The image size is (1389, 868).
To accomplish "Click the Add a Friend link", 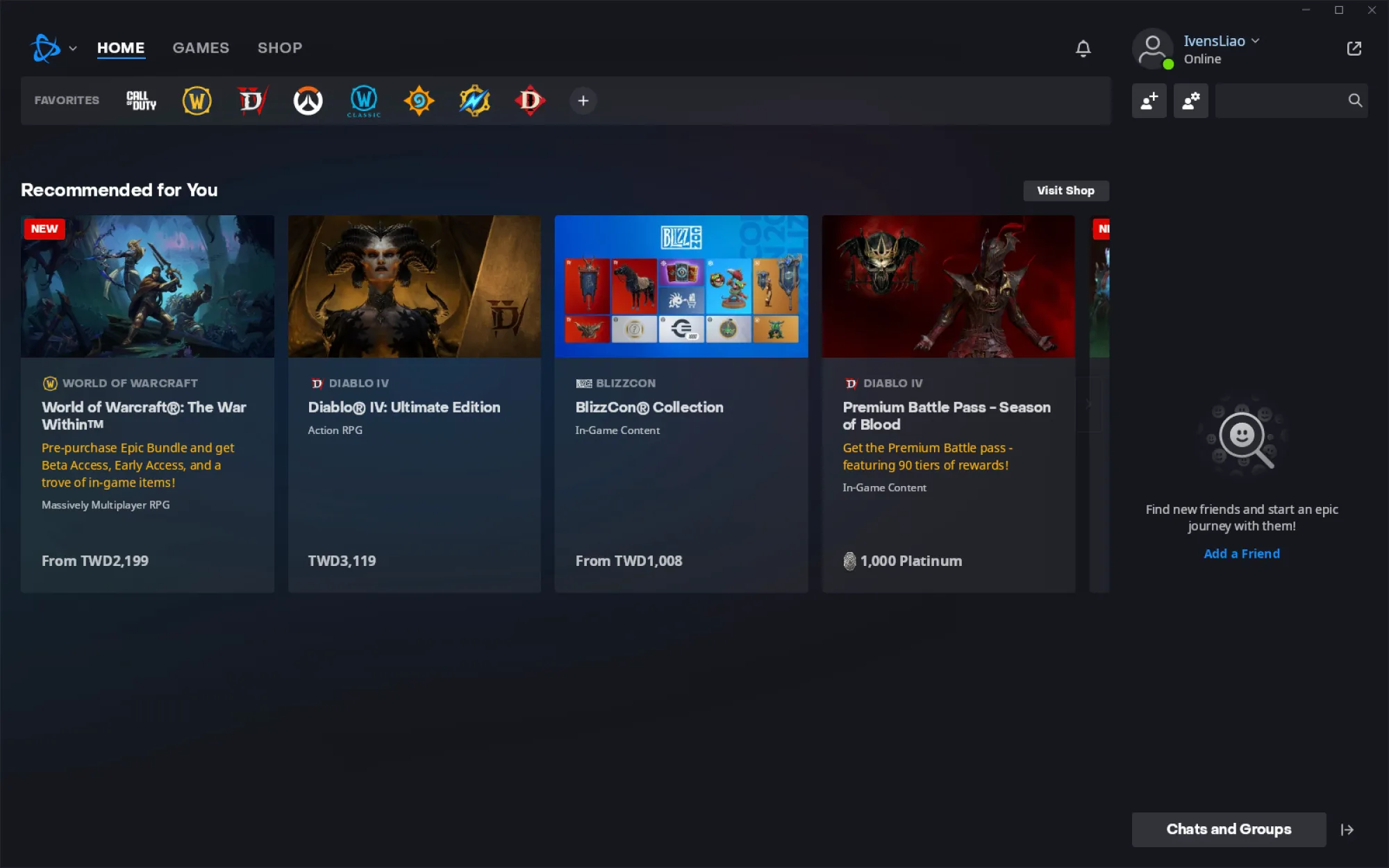I will pos(1241,553).
